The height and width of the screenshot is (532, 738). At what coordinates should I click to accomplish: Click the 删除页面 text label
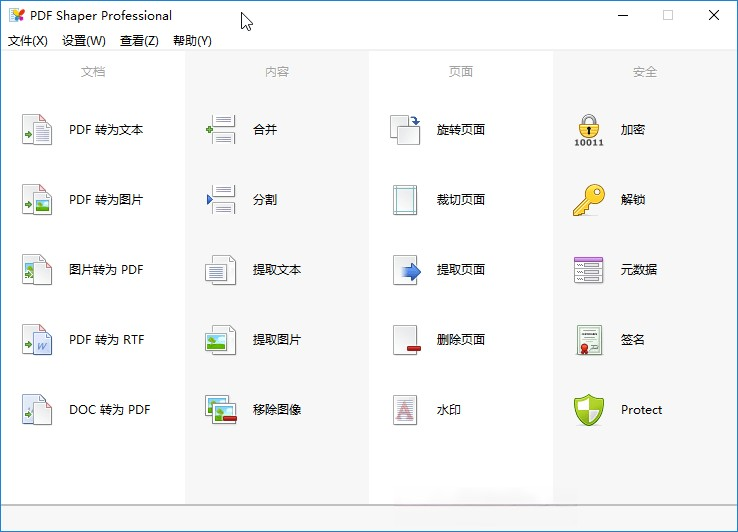click(x=461, y=339)
